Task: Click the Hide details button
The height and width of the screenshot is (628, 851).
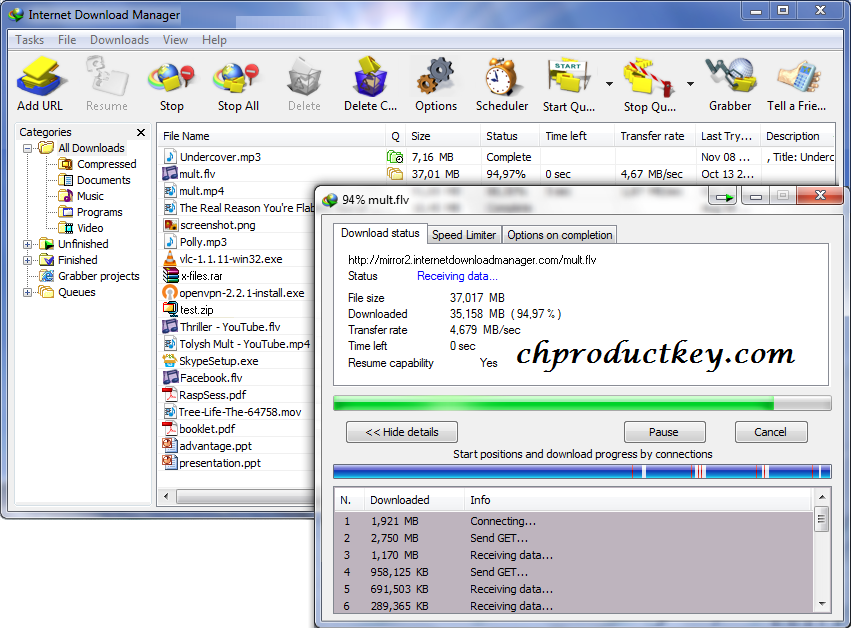Action: pos(402,432)
